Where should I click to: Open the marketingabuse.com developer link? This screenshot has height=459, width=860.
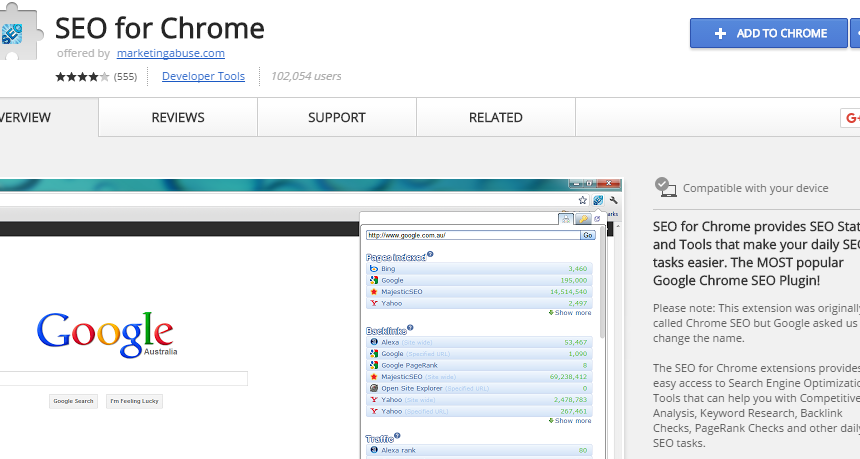(x=171, y=53)
